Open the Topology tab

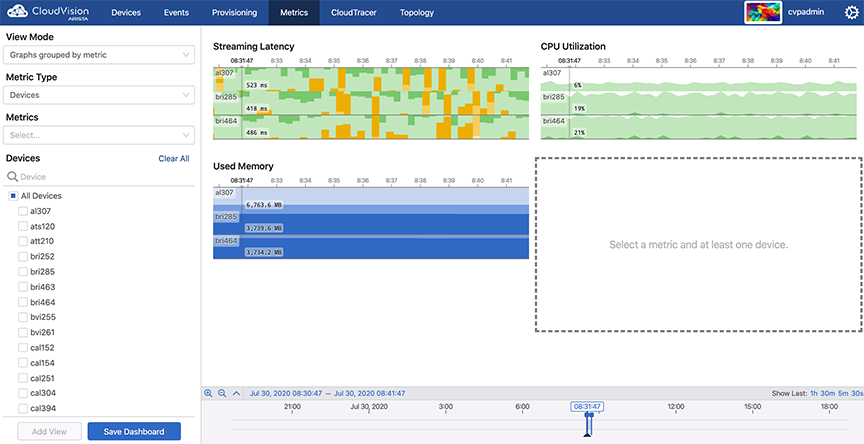[x=417, y=12]
